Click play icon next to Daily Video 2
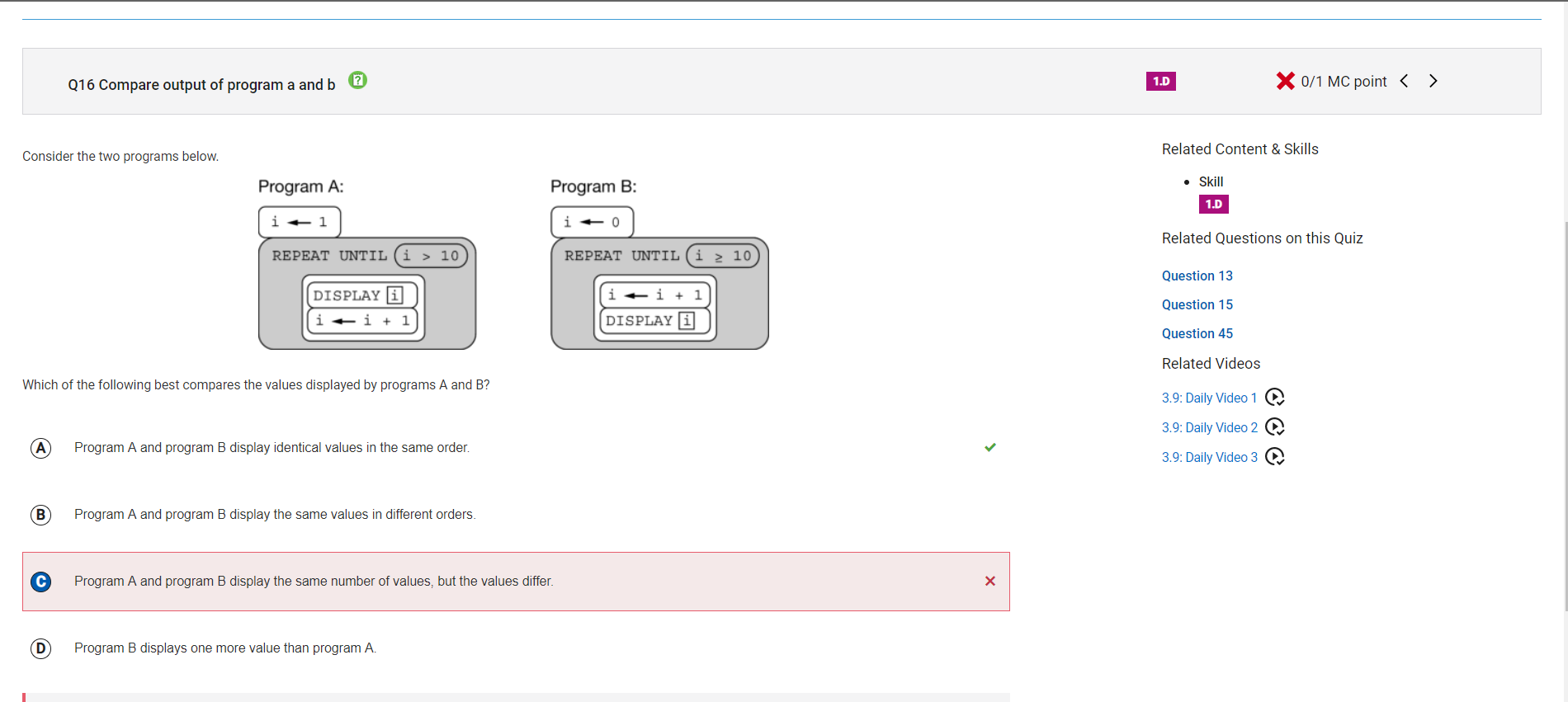The height and width of the screenshot is (702, 1568). coord(1275,427)
